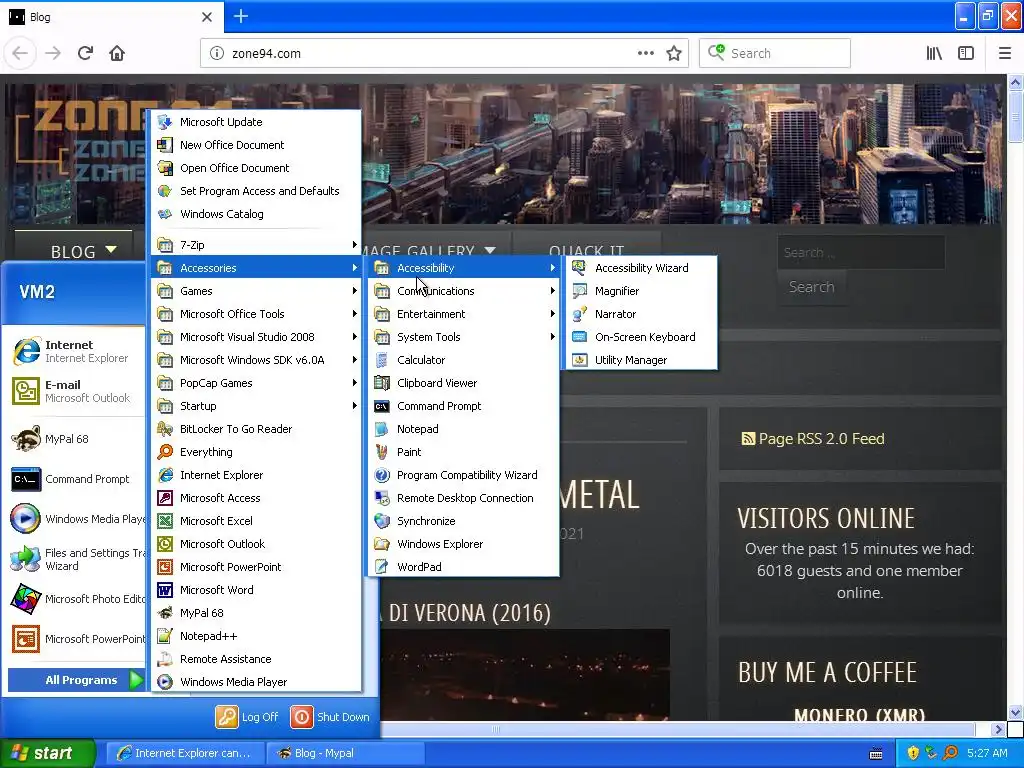Expand Microsoft Windows SDK v6.0A folder
The height and width of the screenshot is (768, 1024).
pyautogui.click(x=256, y=360)
